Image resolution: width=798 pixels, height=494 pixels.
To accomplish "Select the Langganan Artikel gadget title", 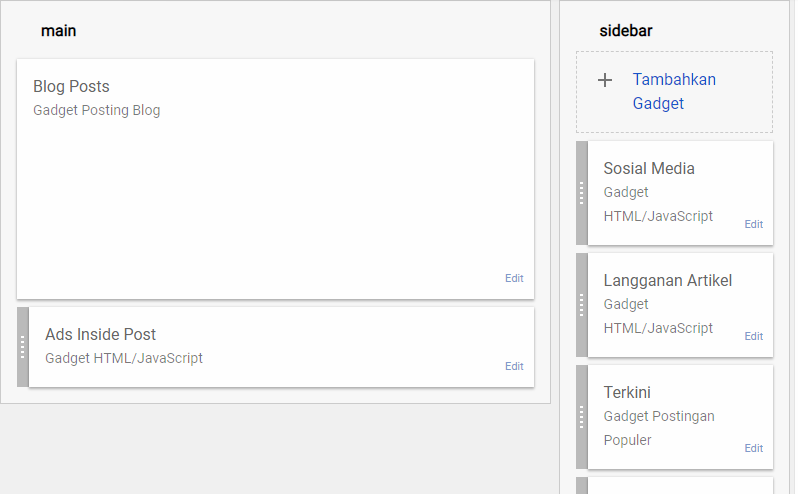I will coord(667,281).
